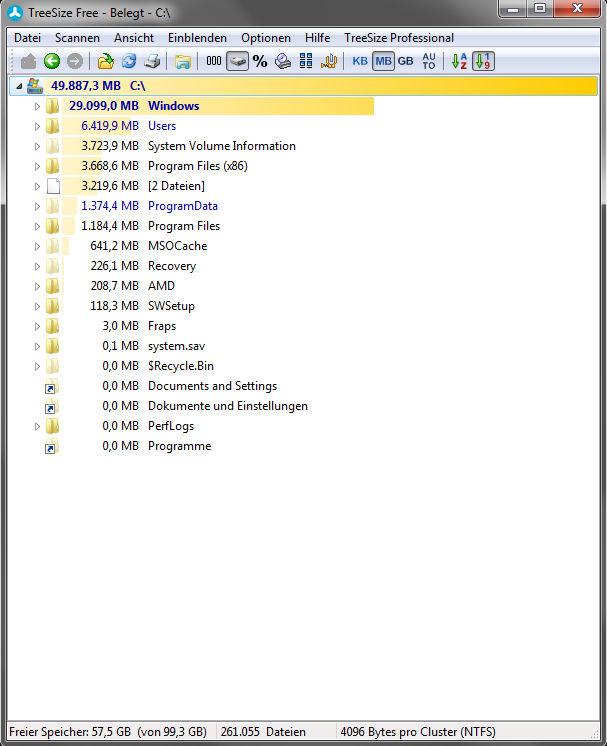The width and height of the screenshot is (607, 746).
Task: Click the allocated space disk icon
Action: pos(283,61)
